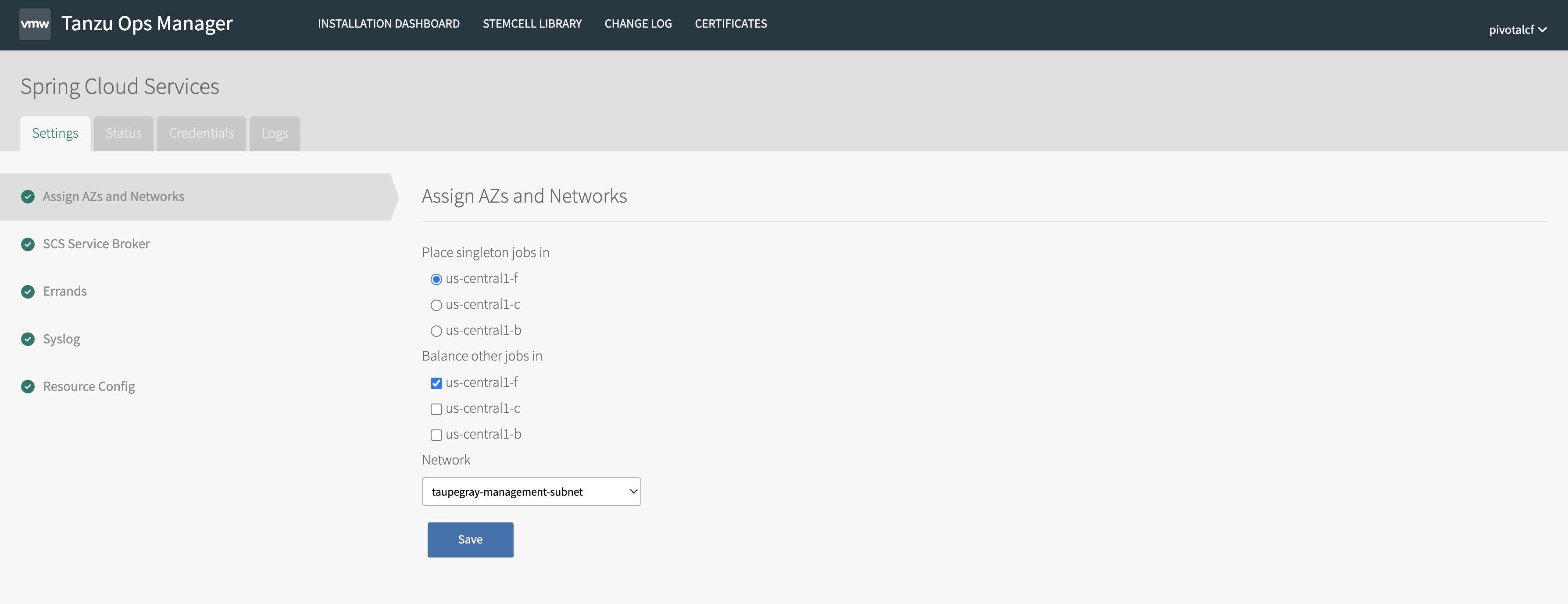Click the Tanzu Ops Manager title link
The height and width of the screenshot is (604, 1568).
tap(146, 24)
